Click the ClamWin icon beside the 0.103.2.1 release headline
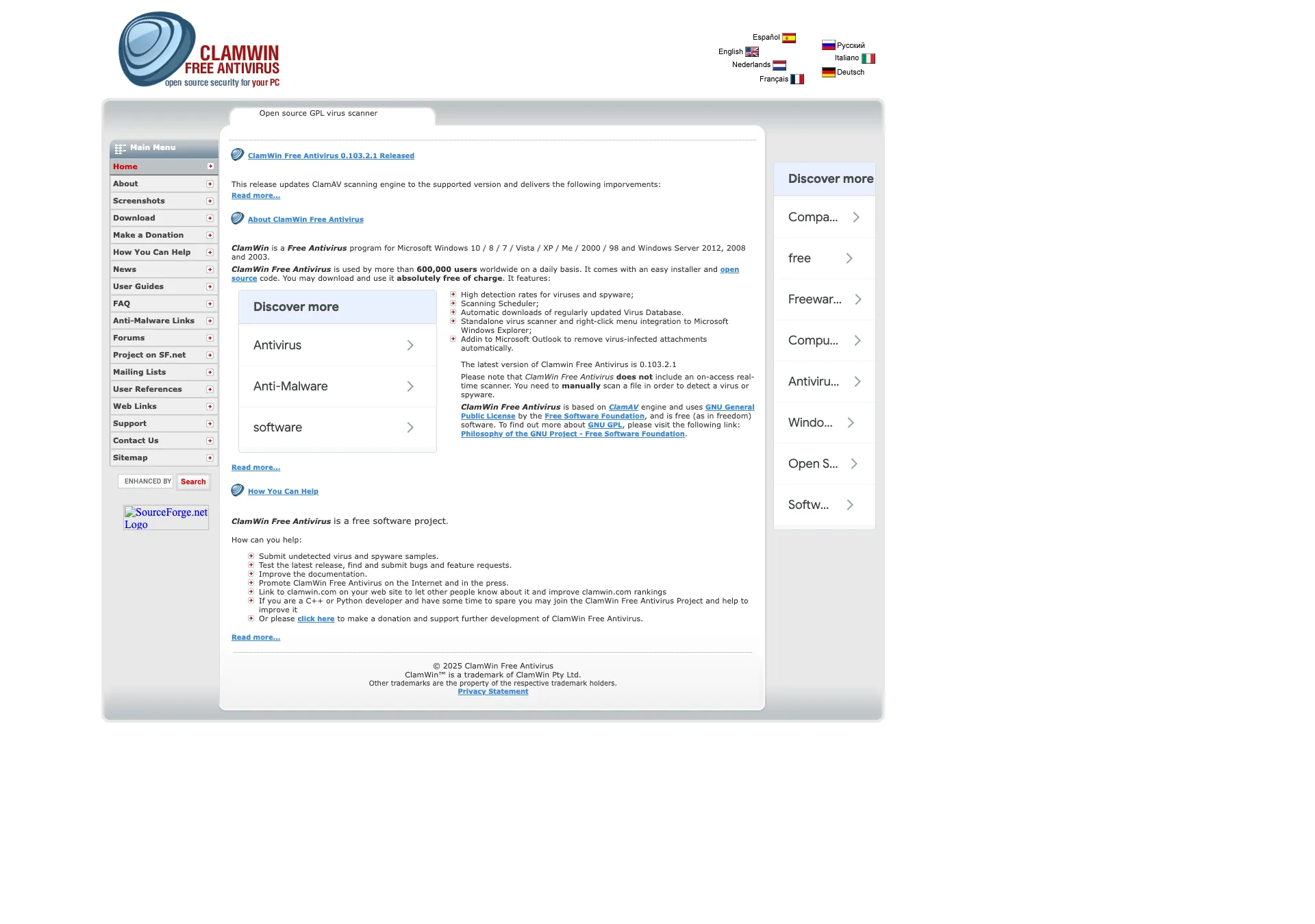The image size is (1315, 924). click(238, 155)
